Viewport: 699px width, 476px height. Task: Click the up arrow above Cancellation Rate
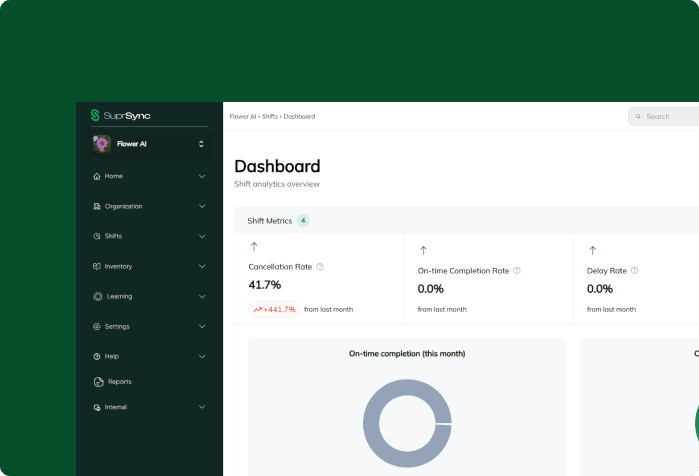click(x=254, y=246)
